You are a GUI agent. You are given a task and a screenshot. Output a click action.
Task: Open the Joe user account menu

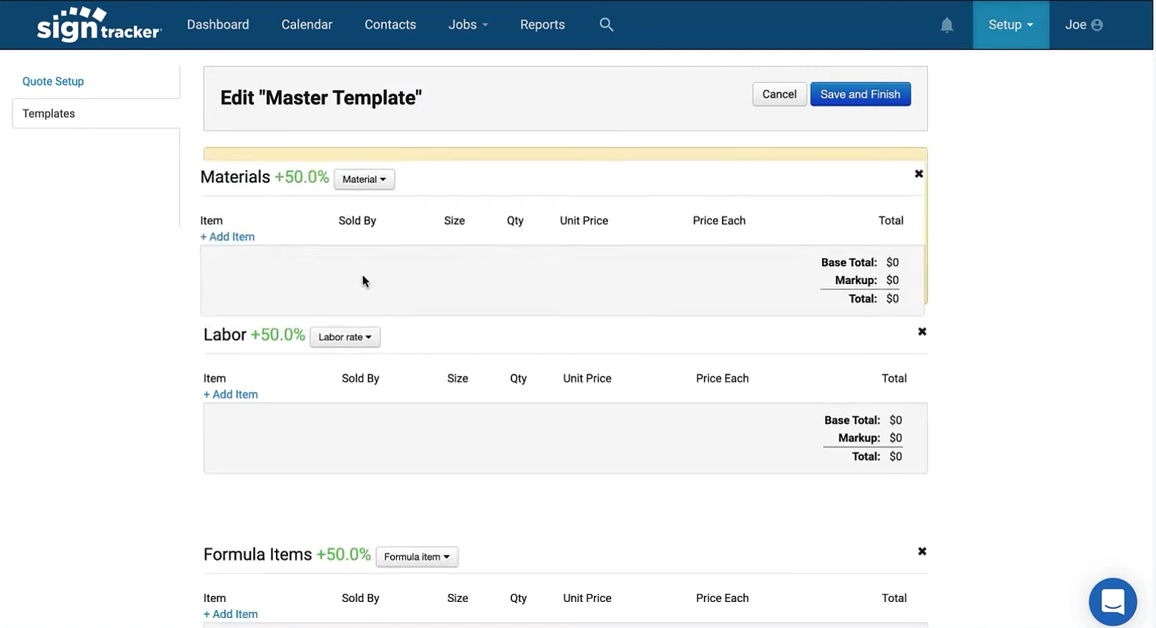[1083, 25]
